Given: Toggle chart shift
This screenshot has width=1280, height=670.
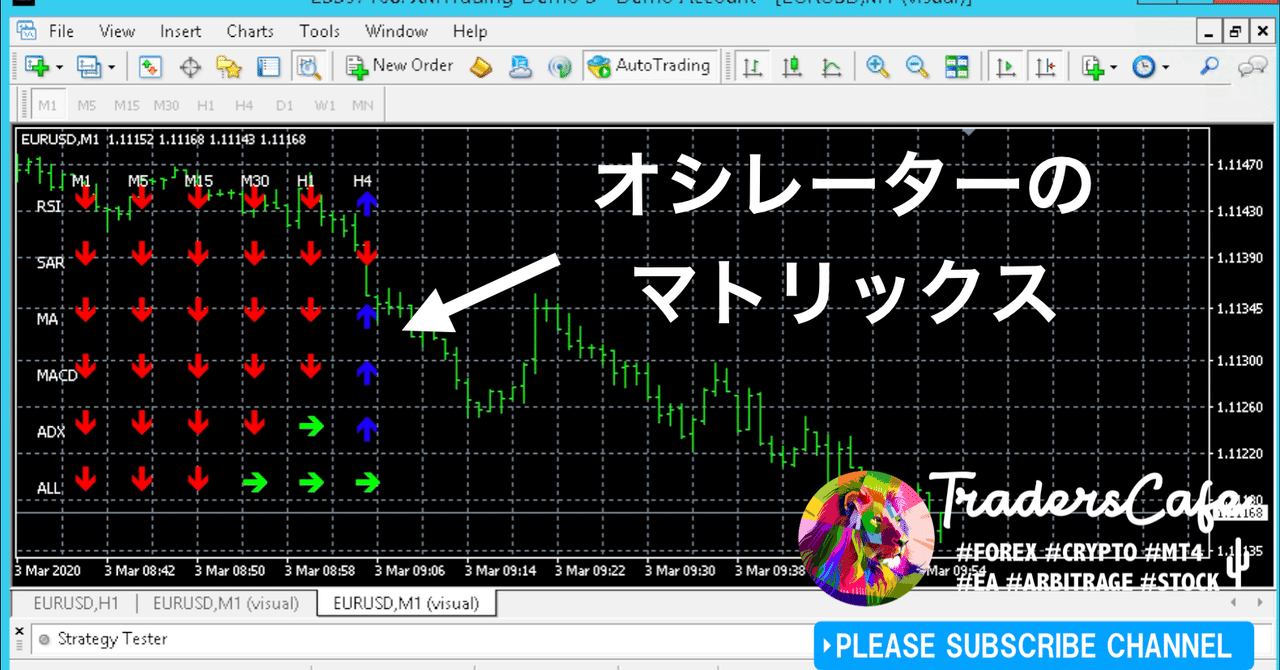Looking at the screenshot, I should (1046, 66).
